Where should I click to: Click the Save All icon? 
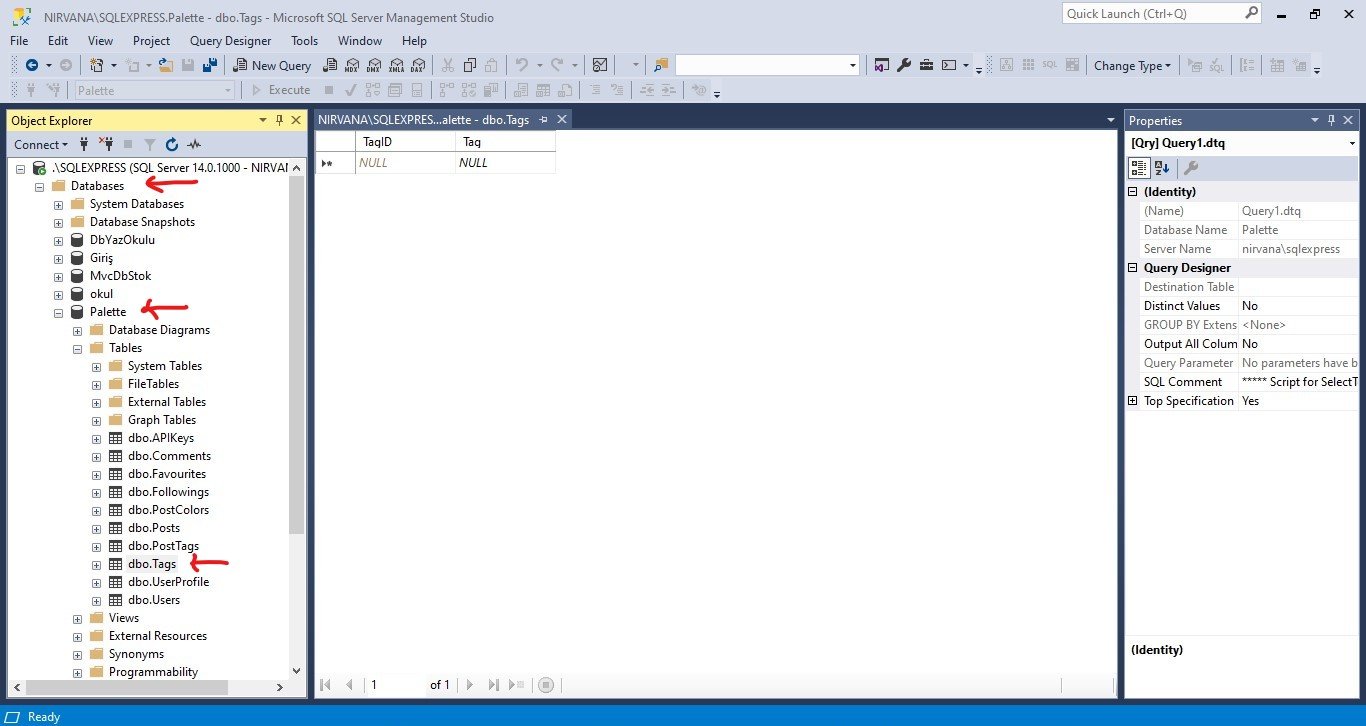click(210, 65)
